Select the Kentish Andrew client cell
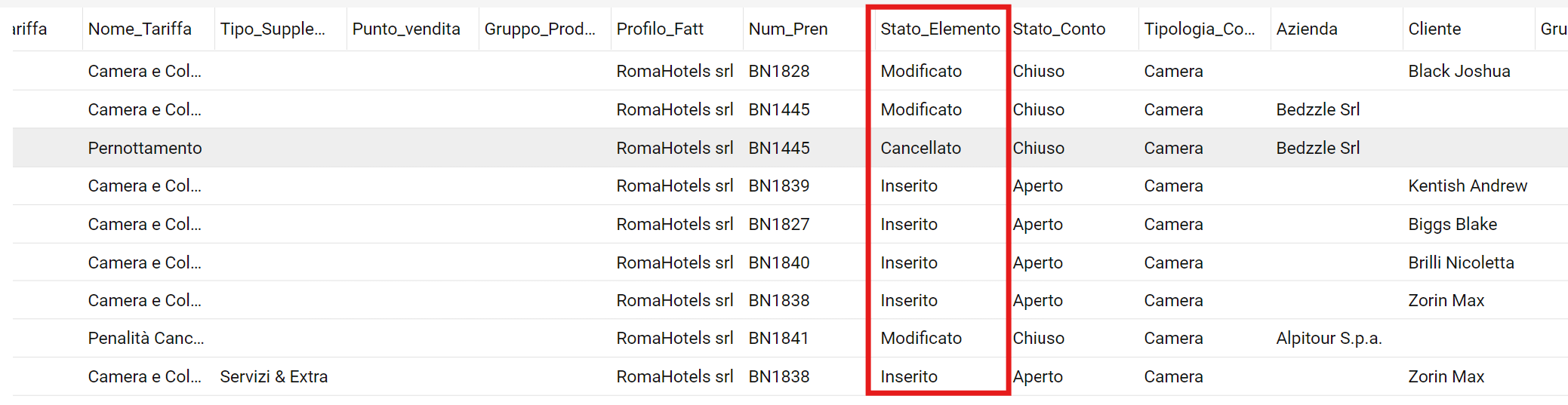 1467,186
